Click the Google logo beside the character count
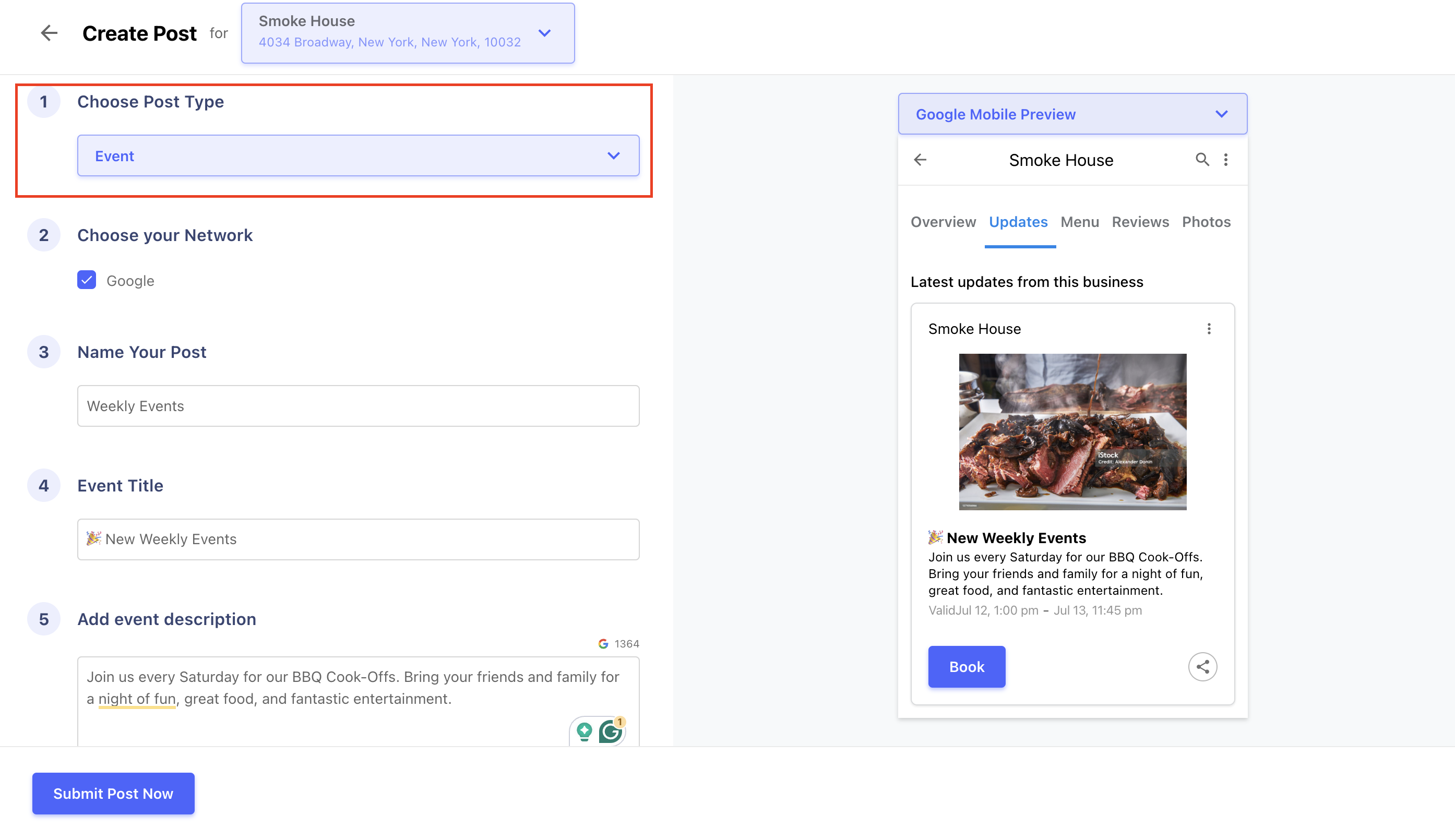The width and height of the screenshot is (1455, 840). (603, 643)
